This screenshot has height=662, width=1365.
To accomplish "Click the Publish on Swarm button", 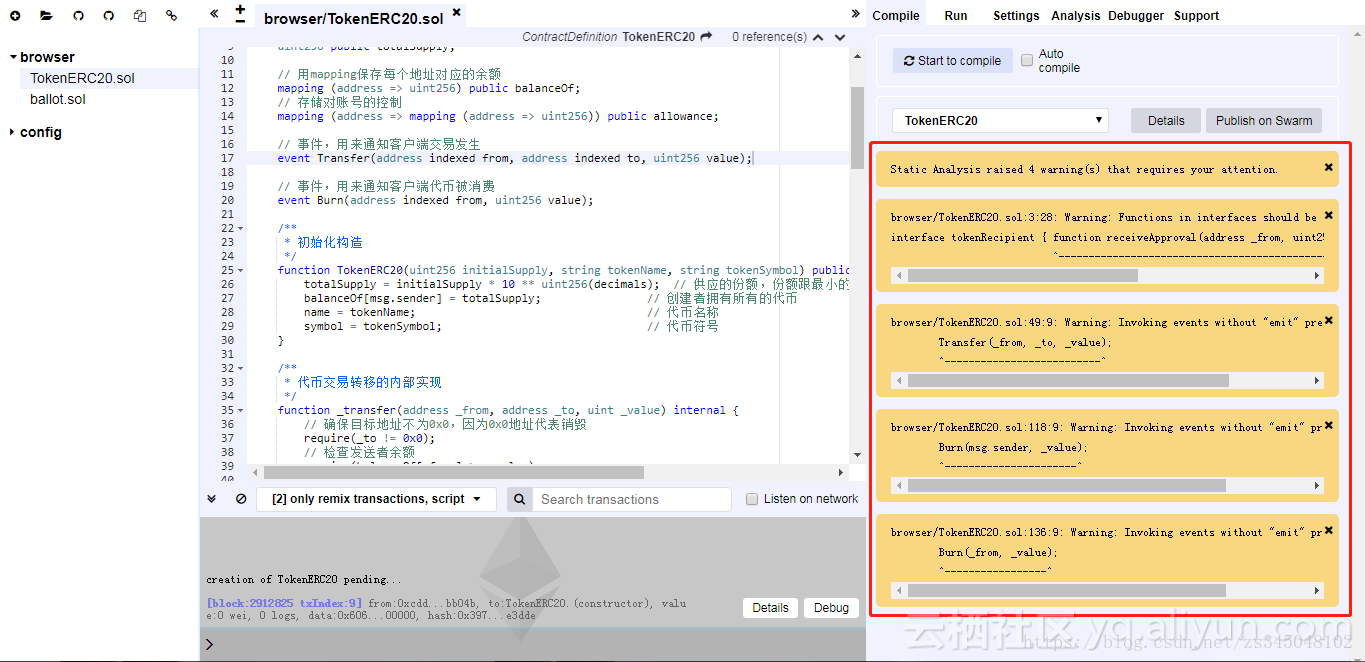I will click(1263, 121).
